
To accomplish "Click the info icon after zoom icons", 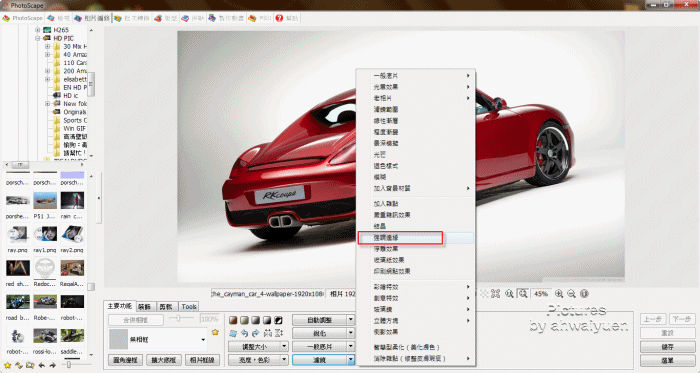I will pyautogui.click(x=584, y=294).
